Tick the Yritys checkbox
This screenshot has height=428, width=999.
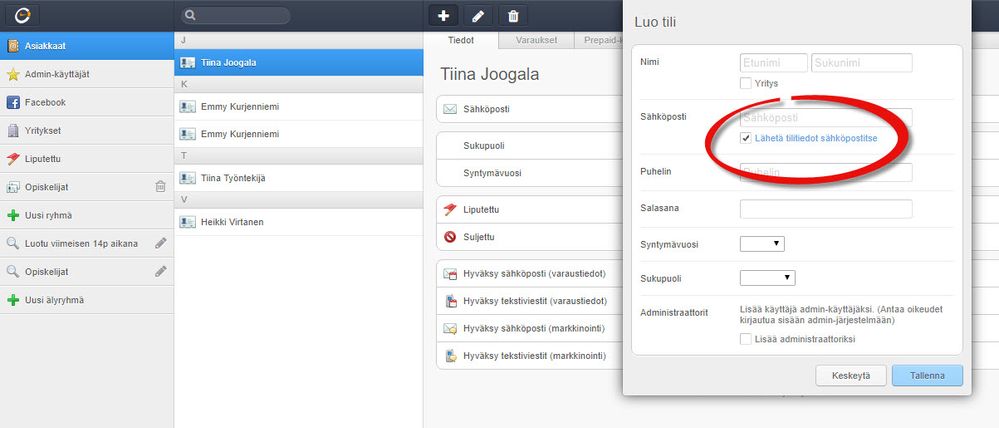click(x=745, y=83)
